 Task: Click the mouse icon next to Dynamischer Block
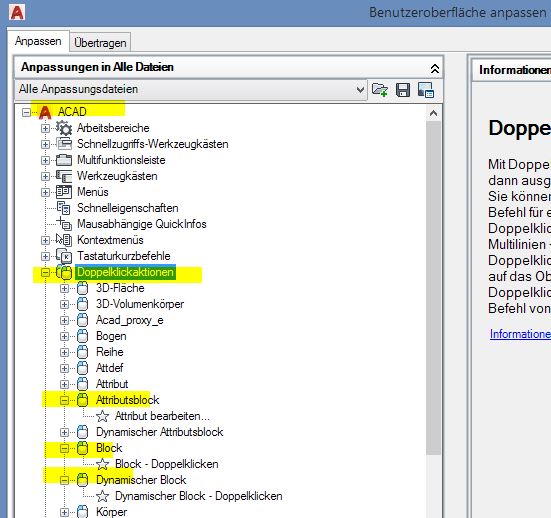coord(83,480)
